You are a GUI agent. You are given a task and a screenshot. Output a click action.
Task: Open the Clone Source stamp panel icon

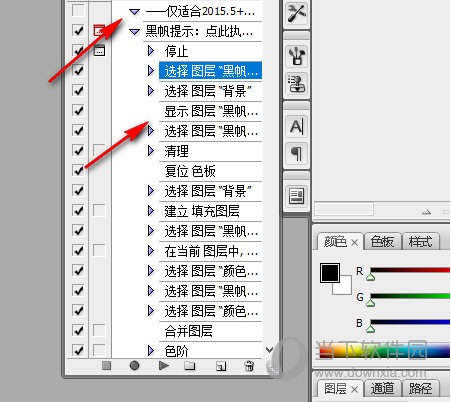pos(296,83)
